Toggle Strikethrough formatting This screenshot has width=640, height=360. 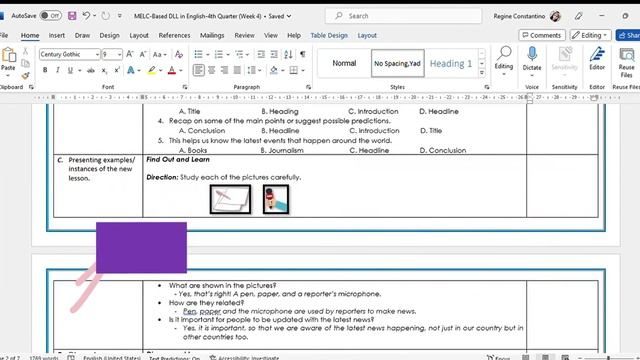click(x=91, y=70)
